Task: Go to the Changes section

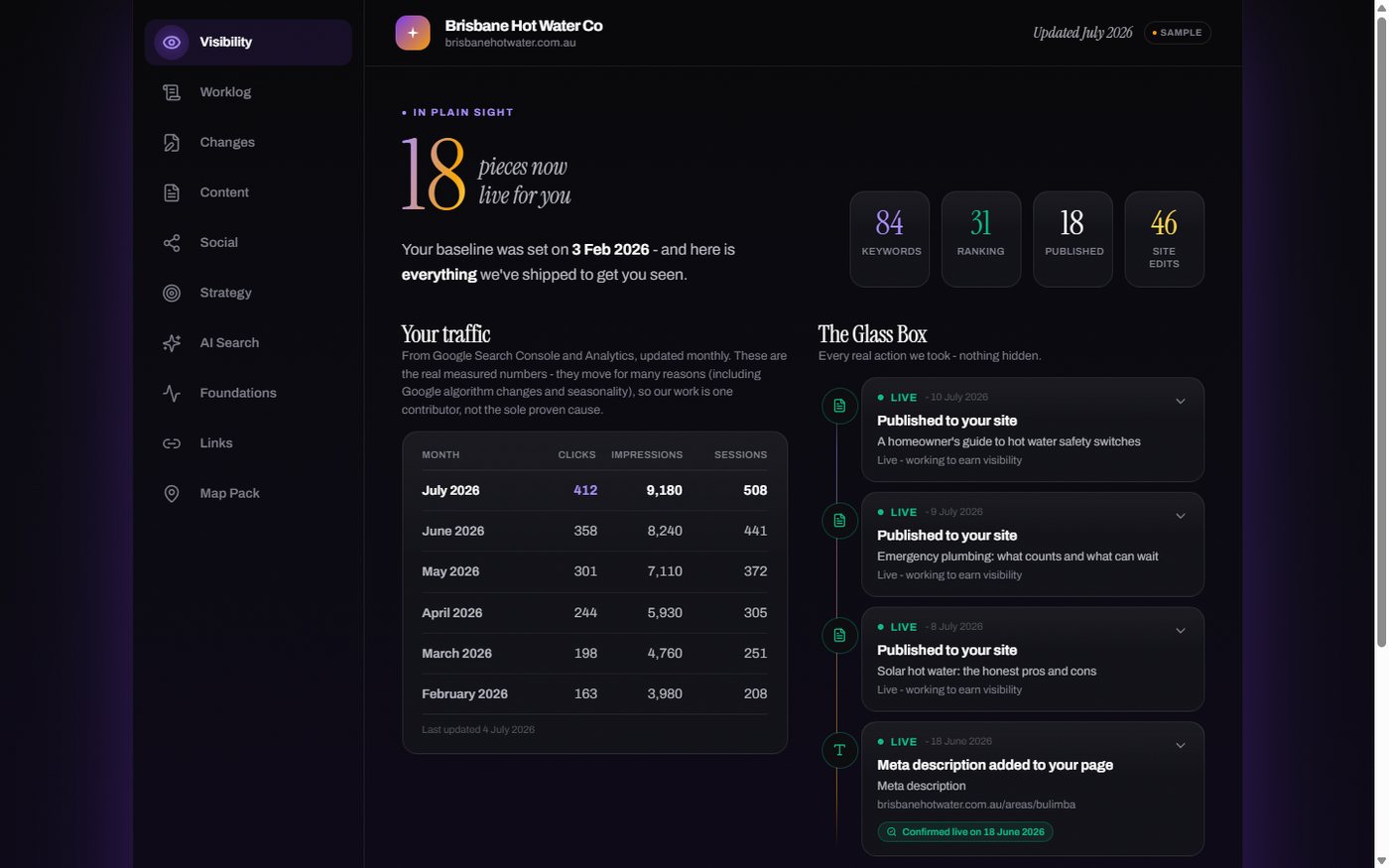Action: [248, 143]
